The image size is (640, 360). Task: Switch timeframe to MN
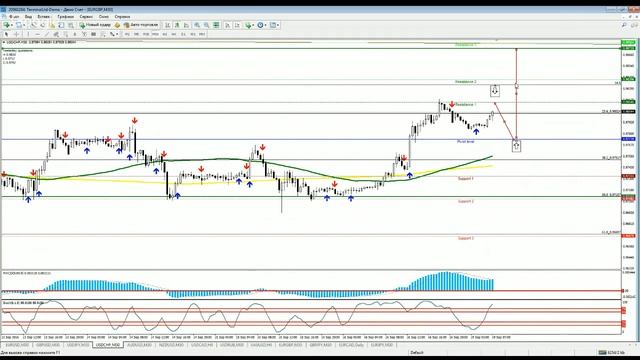[202, 34]
